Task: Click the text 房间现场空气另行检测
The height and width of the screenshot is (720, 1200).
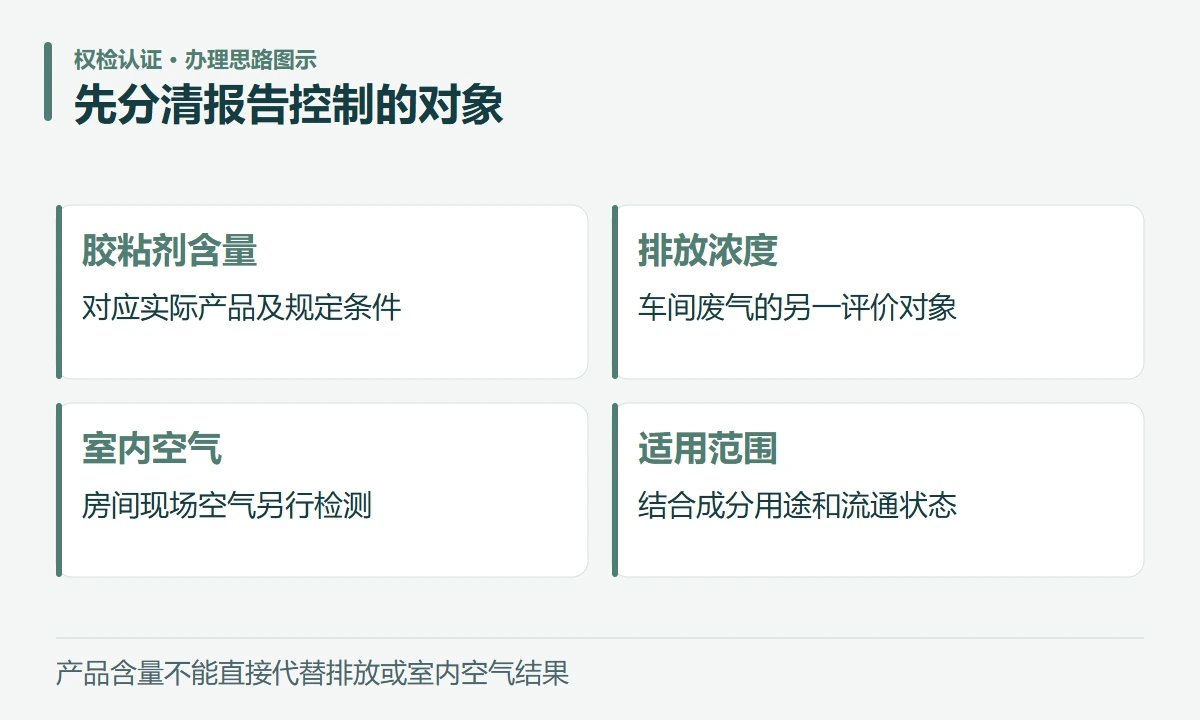Action: click(x=227, y=505)
